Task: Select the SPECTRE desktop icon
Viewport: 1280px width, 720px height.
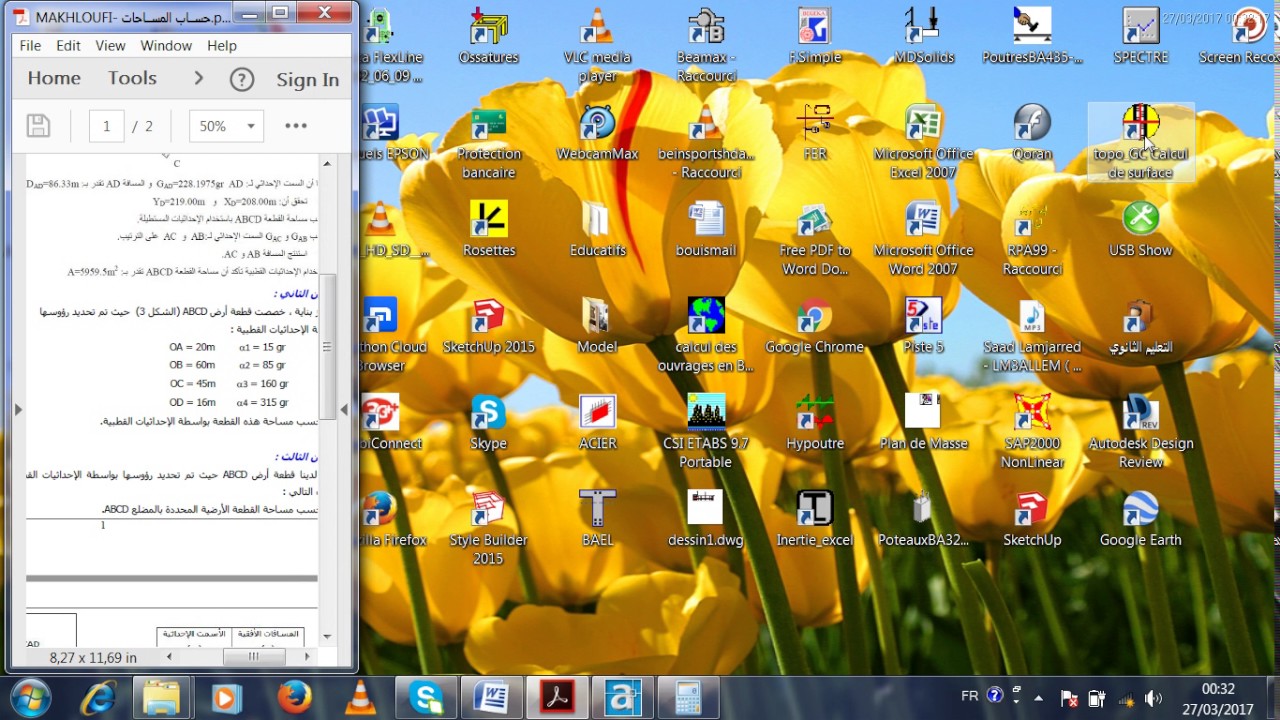Action: 1141,38
